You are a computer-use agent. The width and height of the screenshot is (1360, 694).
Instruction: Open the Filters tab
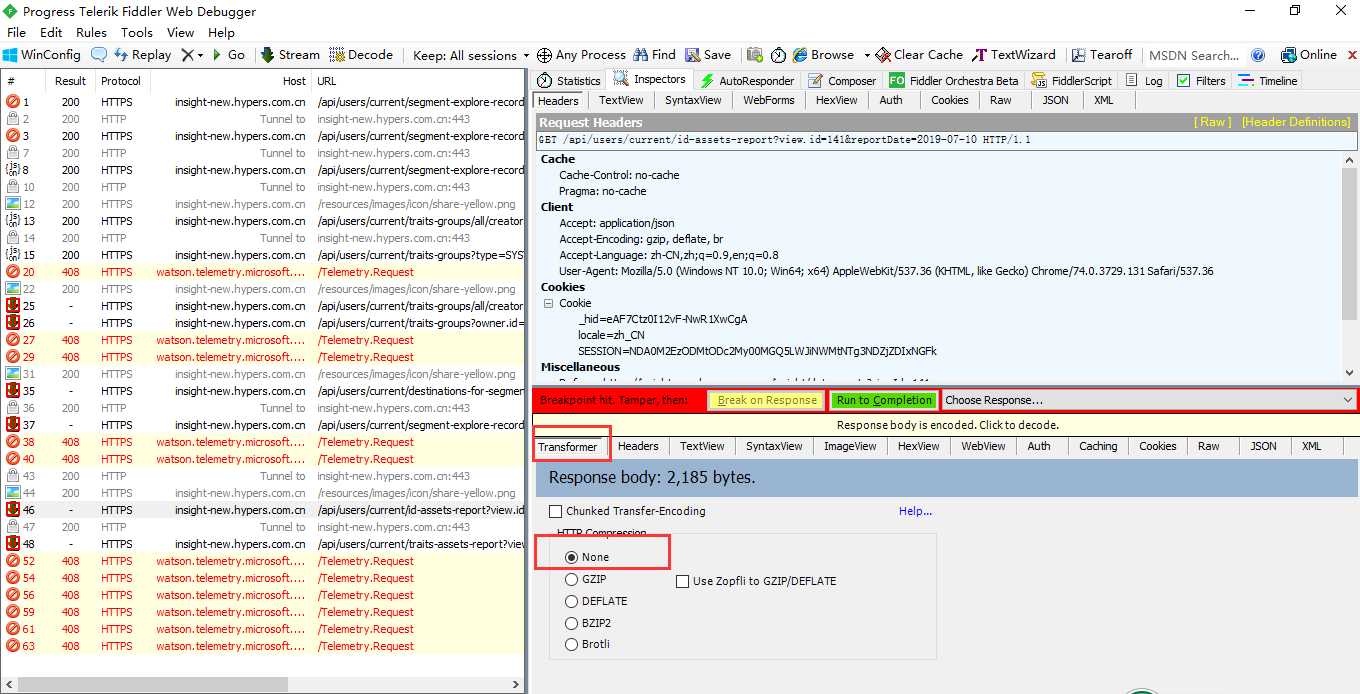click(1201, 80)
